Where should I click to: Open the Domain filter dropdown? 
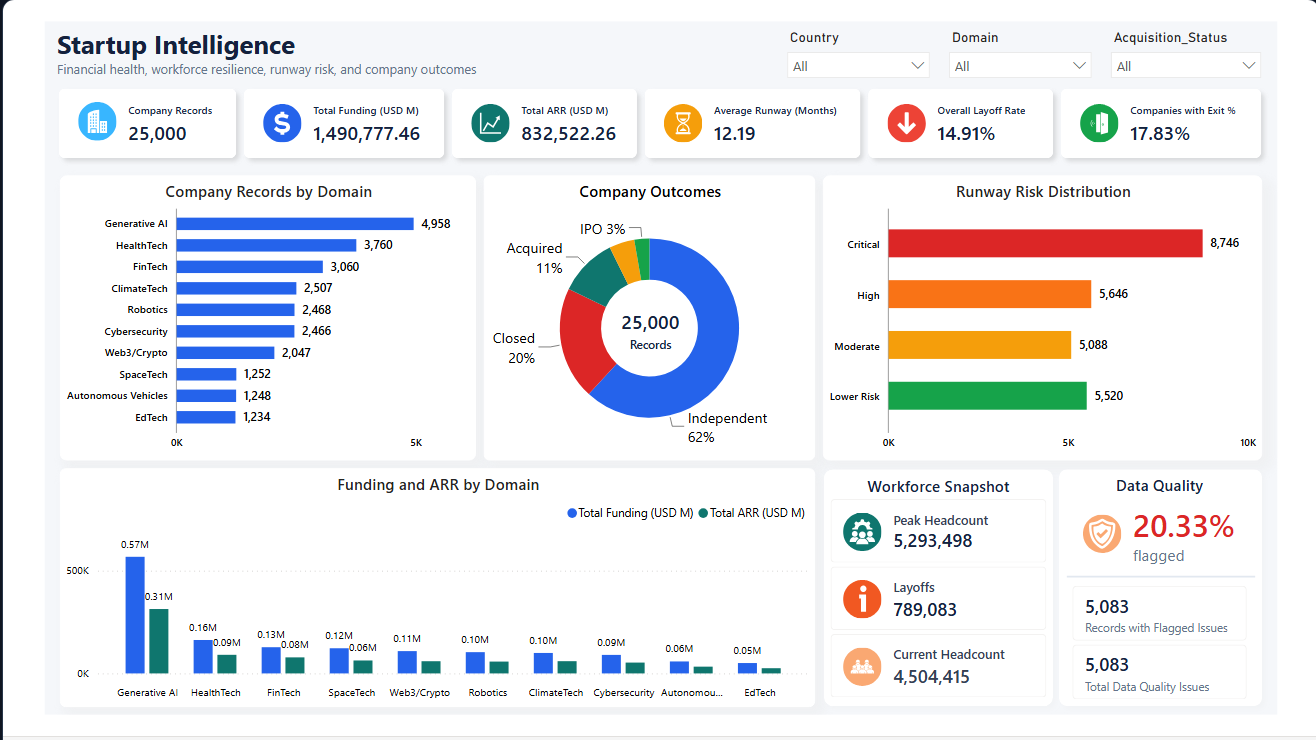(1020, 66)
